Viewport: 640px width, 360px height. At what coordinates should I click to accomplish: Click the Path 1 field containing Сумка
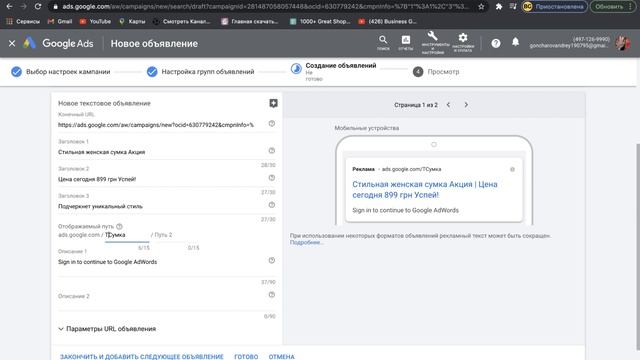[x=127, y=235]
